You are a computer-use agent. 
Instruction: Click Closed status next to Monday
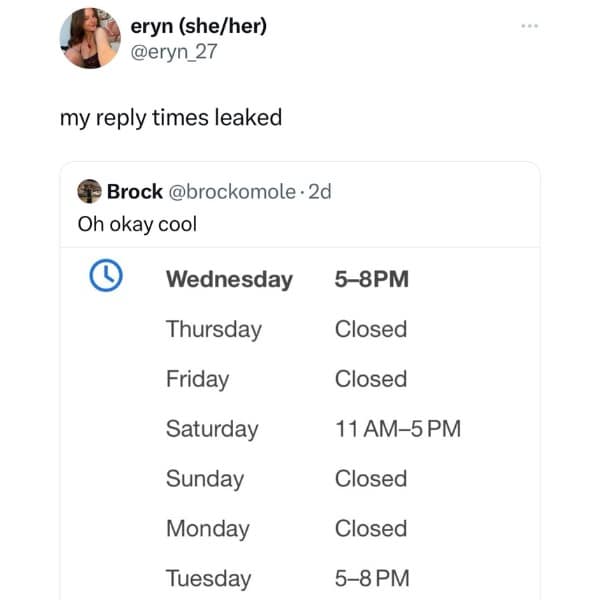371,528
